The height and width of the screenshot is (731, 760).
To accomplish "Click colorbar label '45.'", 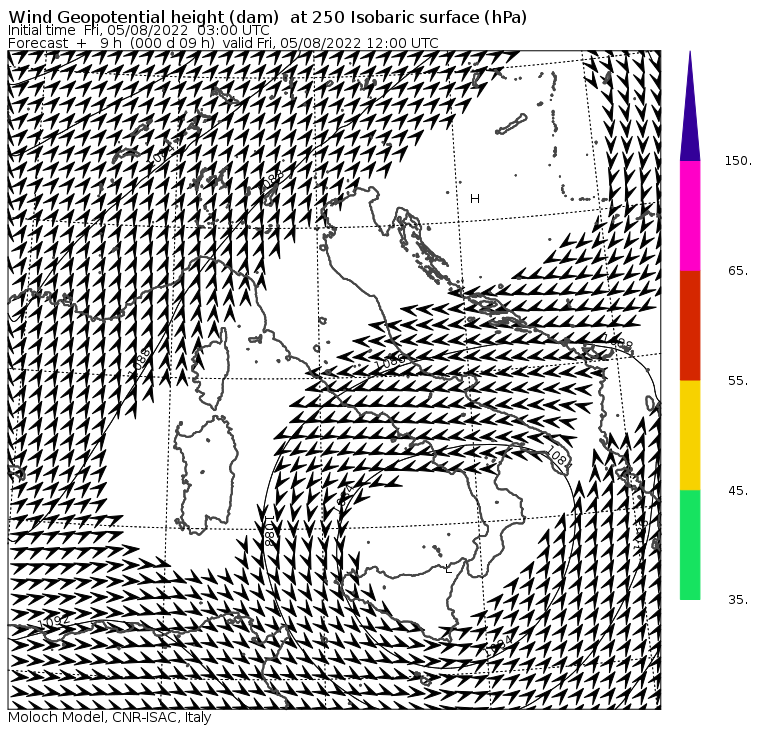I will (738, 491).
